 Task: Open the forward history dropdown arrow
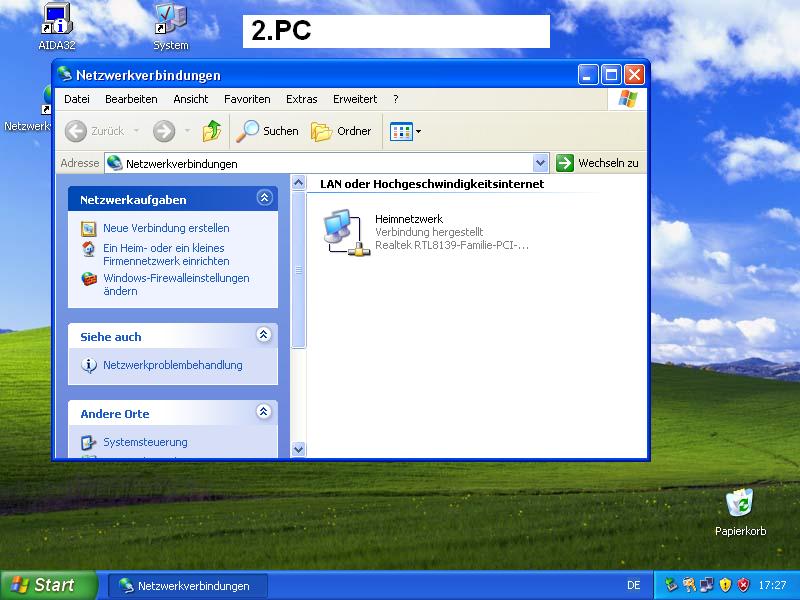[x=187, y=131]
